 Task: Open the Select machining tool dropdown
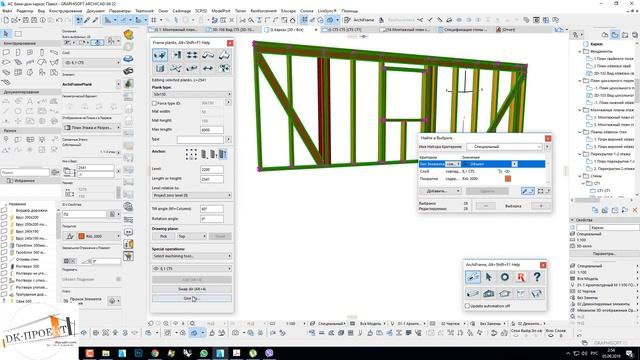point(192,256)
